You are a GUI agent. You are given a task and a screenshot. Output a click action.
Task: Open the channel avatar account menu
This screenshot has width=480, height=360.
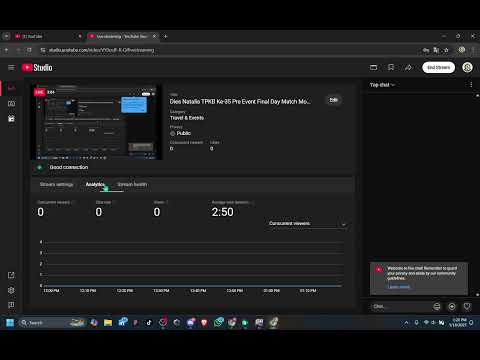(x=467, y=68)
